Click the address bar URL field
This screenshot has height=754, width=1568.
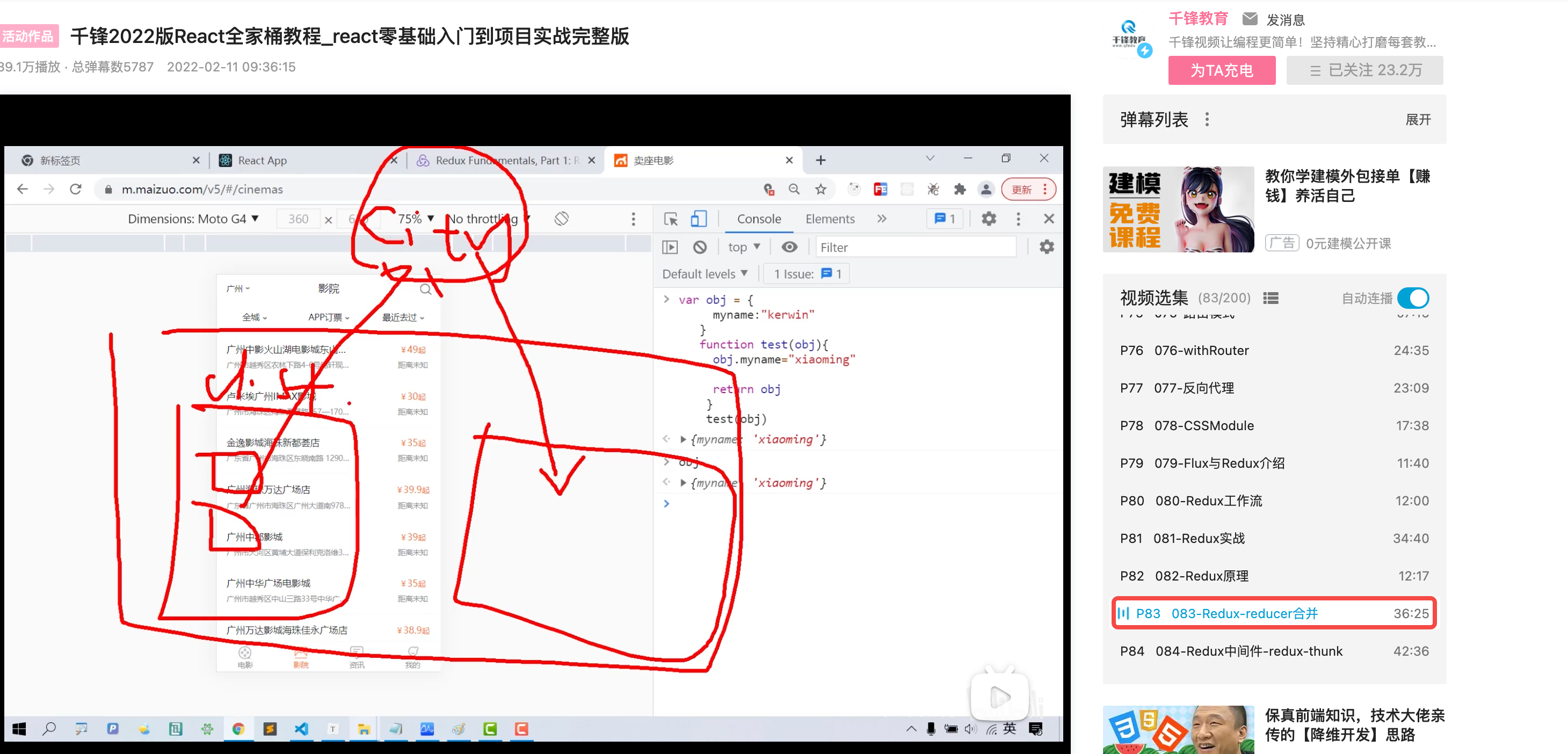(426, 189)
